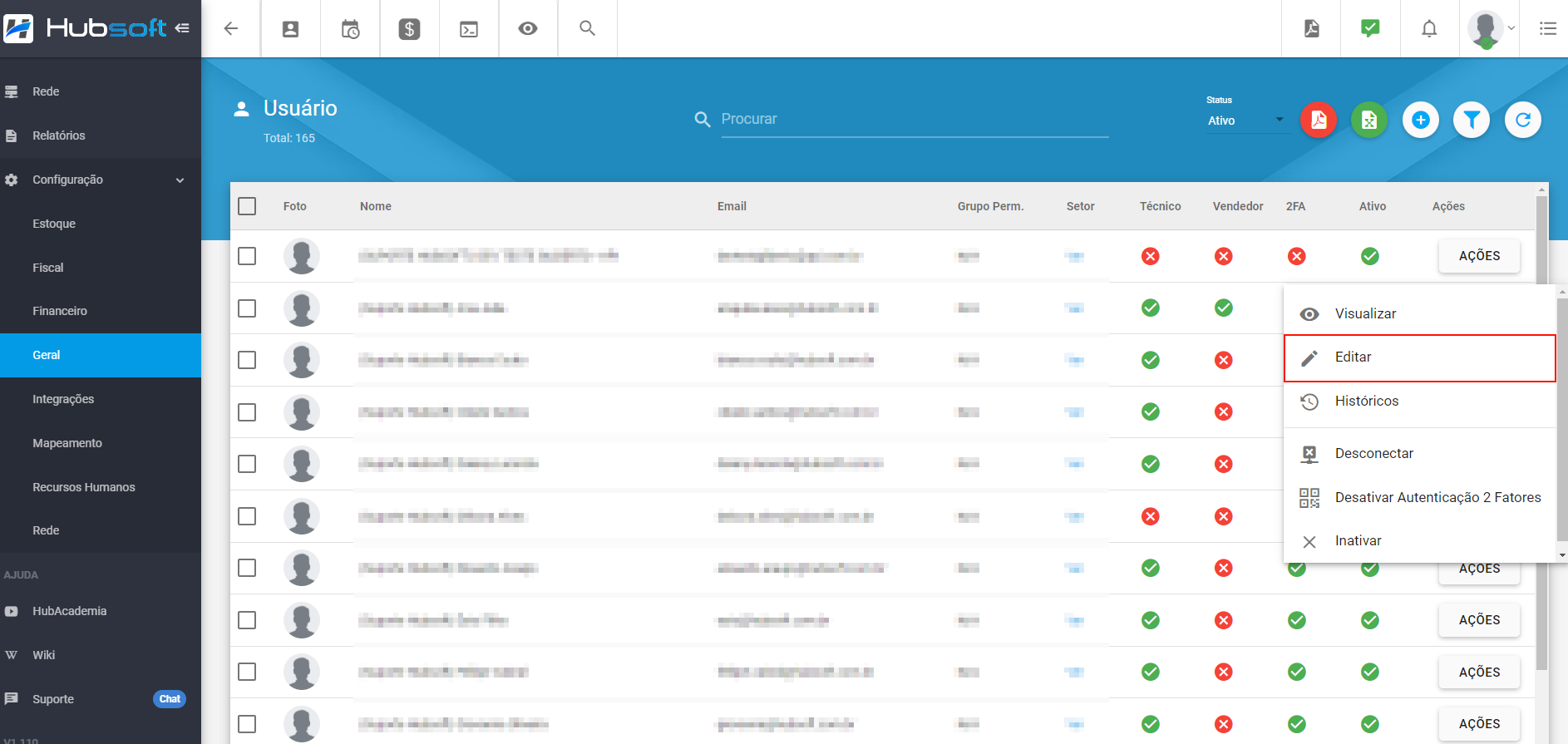Open Wiki help link

pos(101,655)
